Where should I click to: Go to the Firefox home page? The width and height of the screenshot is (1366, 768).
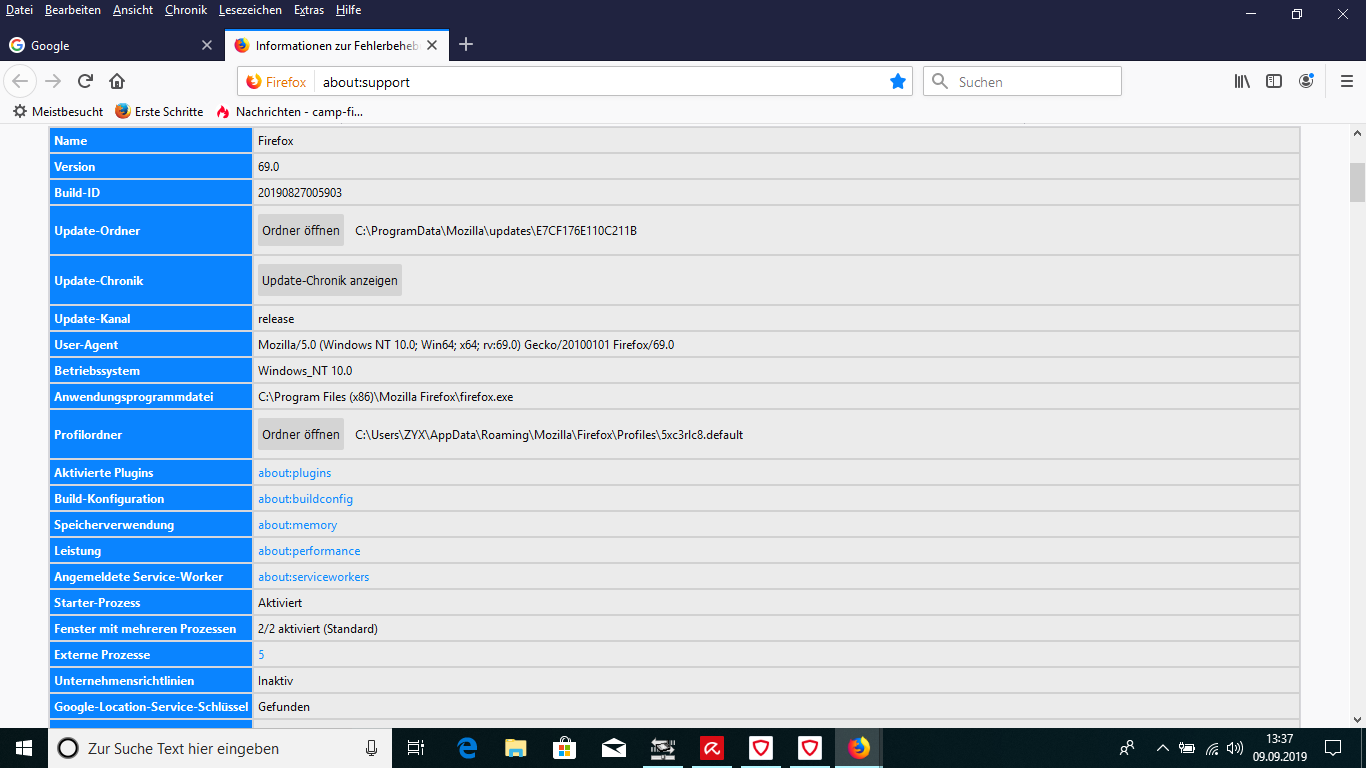[117, 81]
